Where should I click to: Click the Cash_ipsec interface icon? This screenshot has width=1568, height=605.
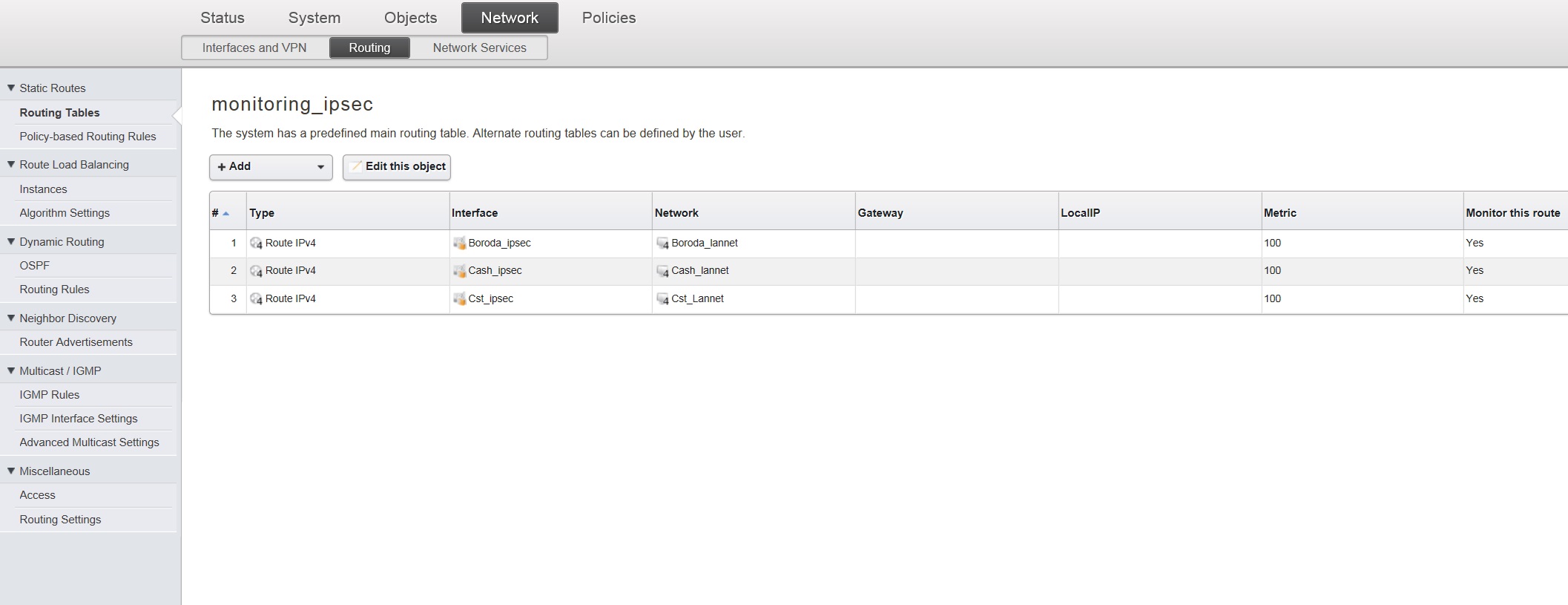[x=459, y=271]
